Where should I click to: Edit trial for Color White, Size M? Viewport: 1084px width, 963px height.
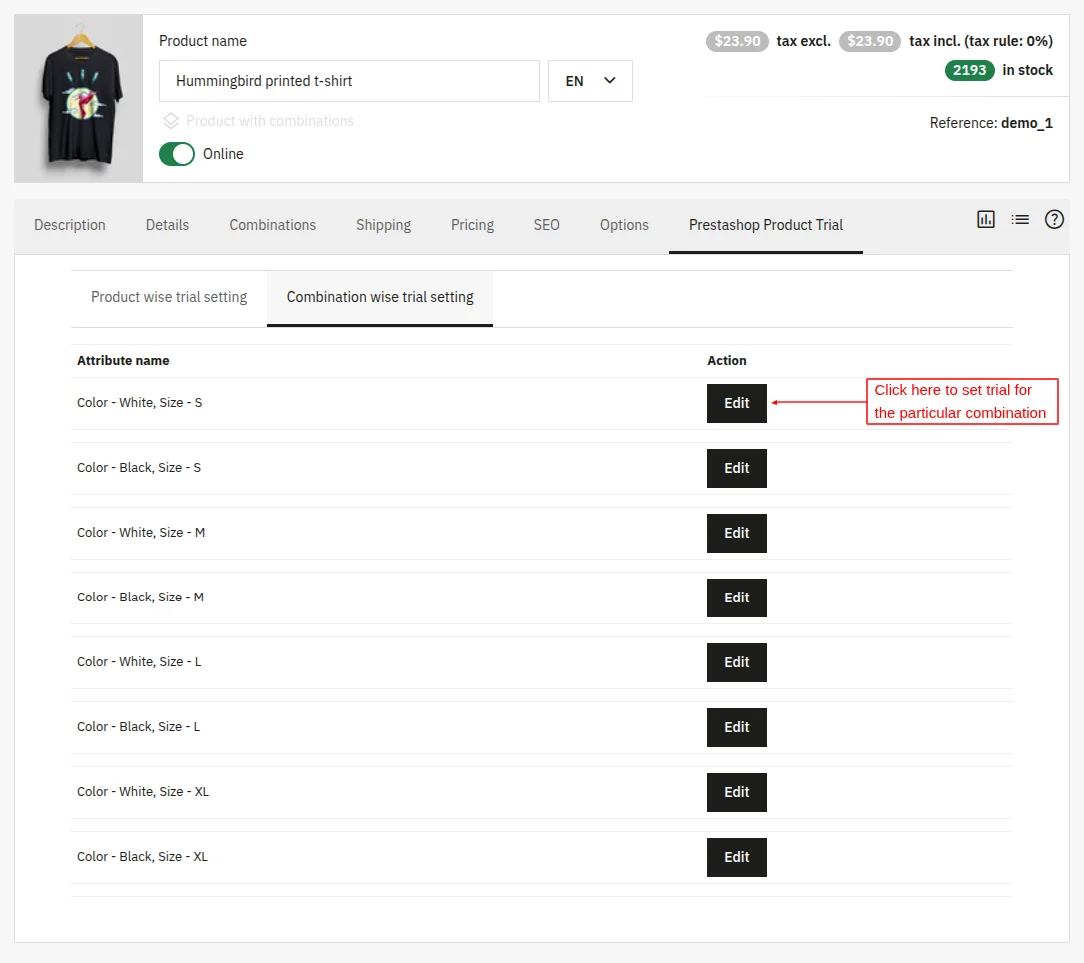point(736,533)
